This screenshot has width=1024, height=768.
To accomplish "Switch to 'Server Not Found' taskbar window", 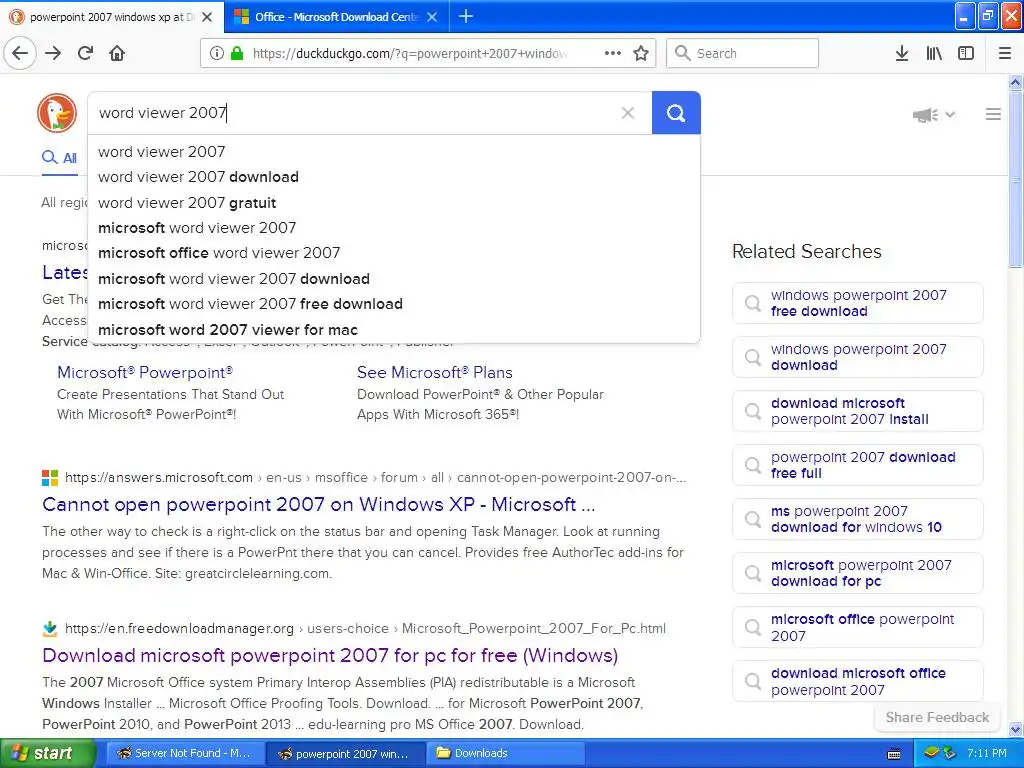I will click(x=185, y=753).
